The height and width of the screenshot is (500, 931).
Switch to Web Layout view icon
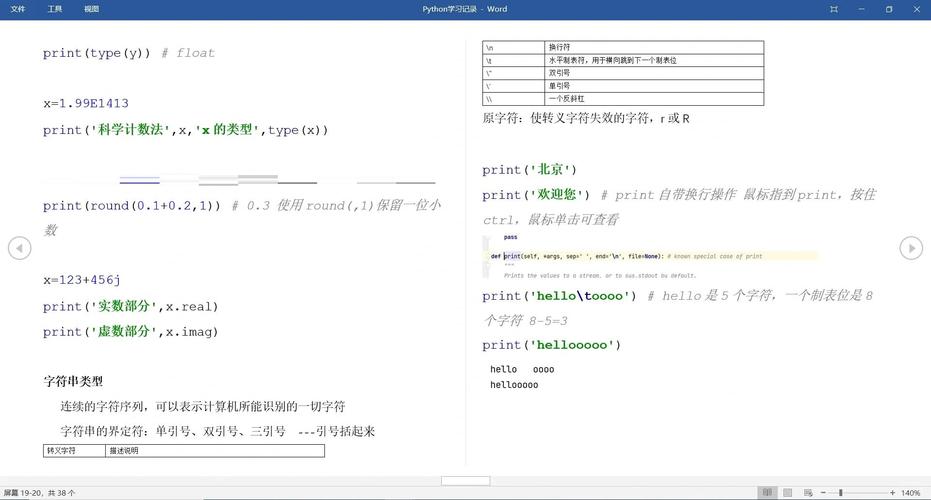tap(808, 492)
